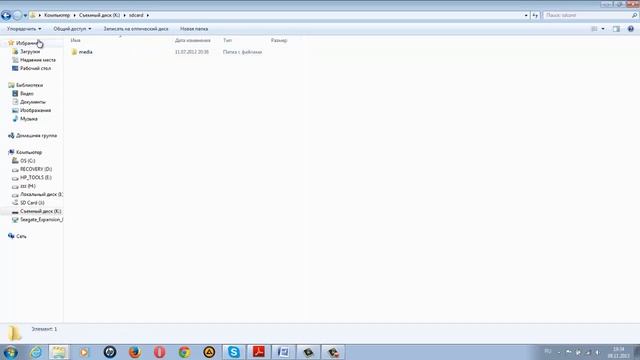Sort by the Имя column header
640x360 pixels.
coord(76,40)
